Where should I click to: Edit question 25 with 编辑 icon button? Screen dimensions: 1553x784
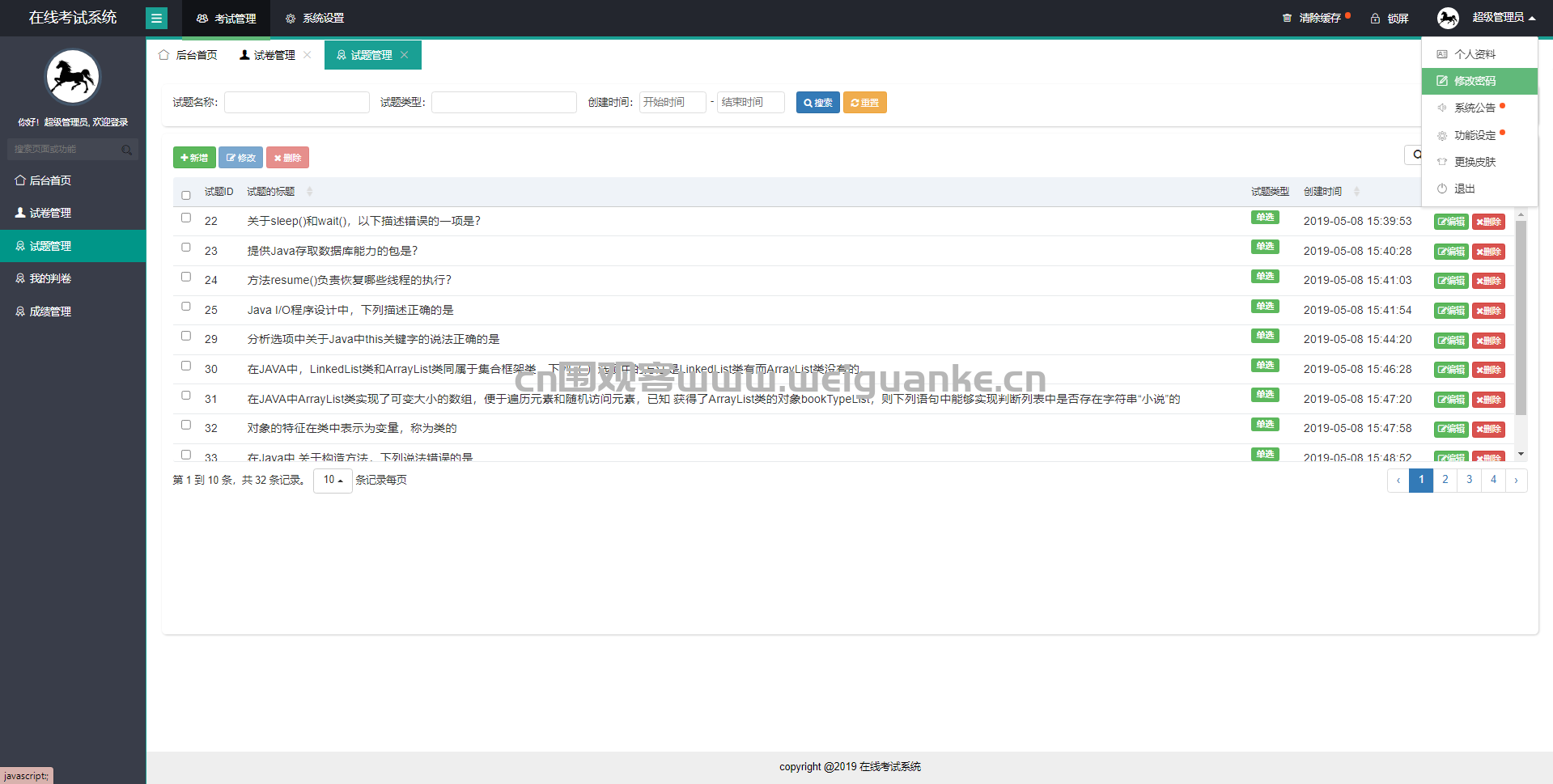tap(1451, 311)
